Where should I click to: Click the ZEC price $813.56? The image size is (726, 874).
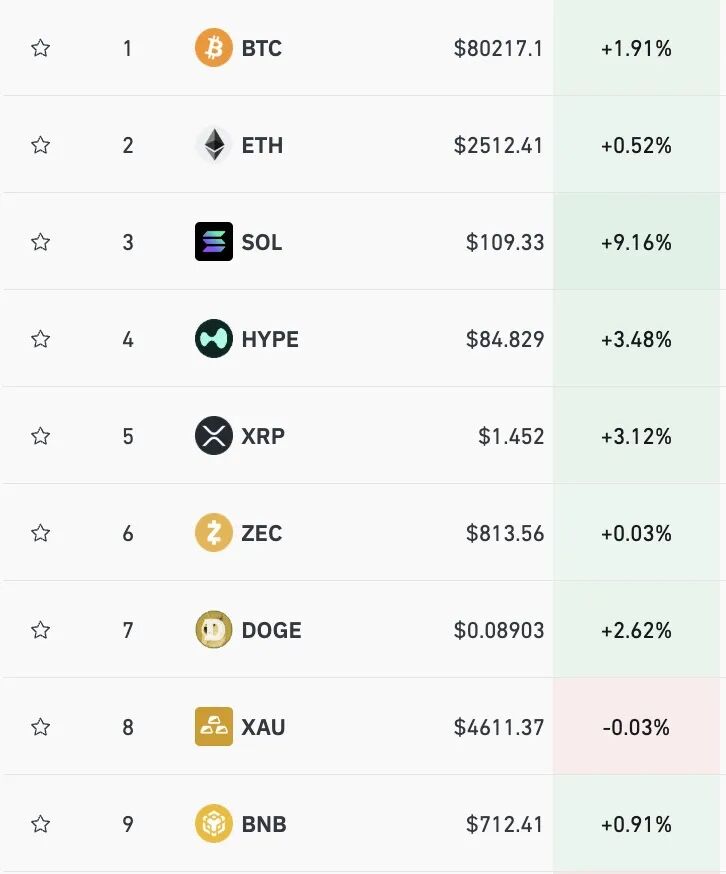click(505, 533)
